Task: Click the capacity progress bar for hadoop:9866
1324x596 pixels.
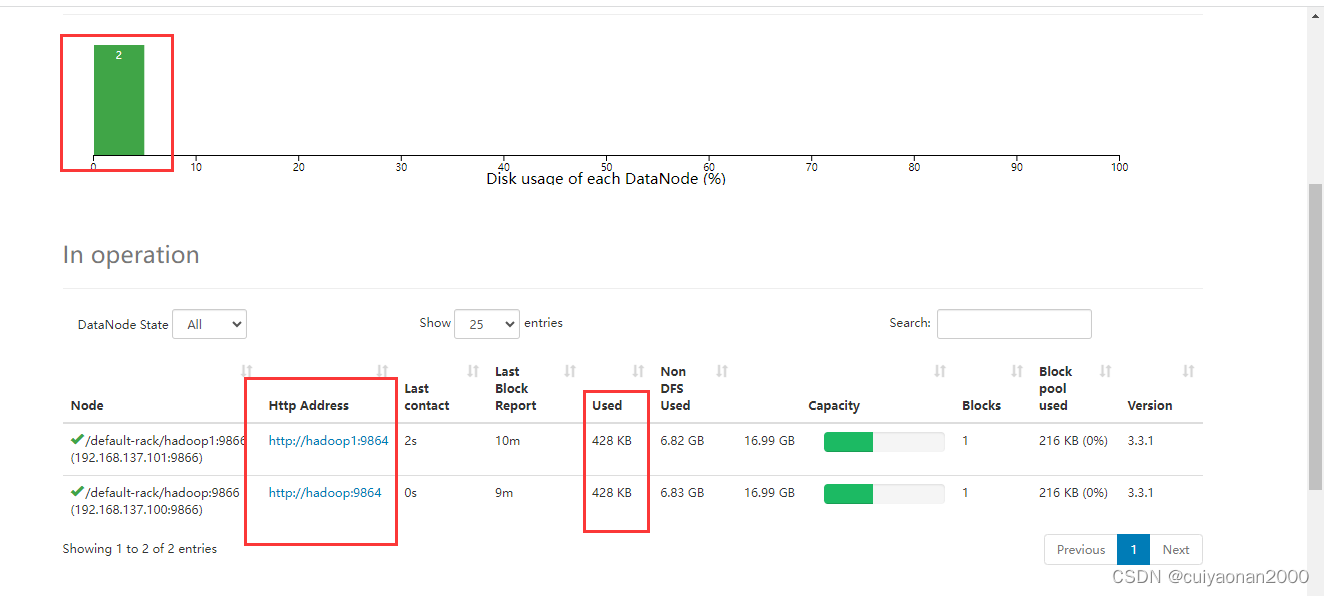Action: [x=884, y=494]
